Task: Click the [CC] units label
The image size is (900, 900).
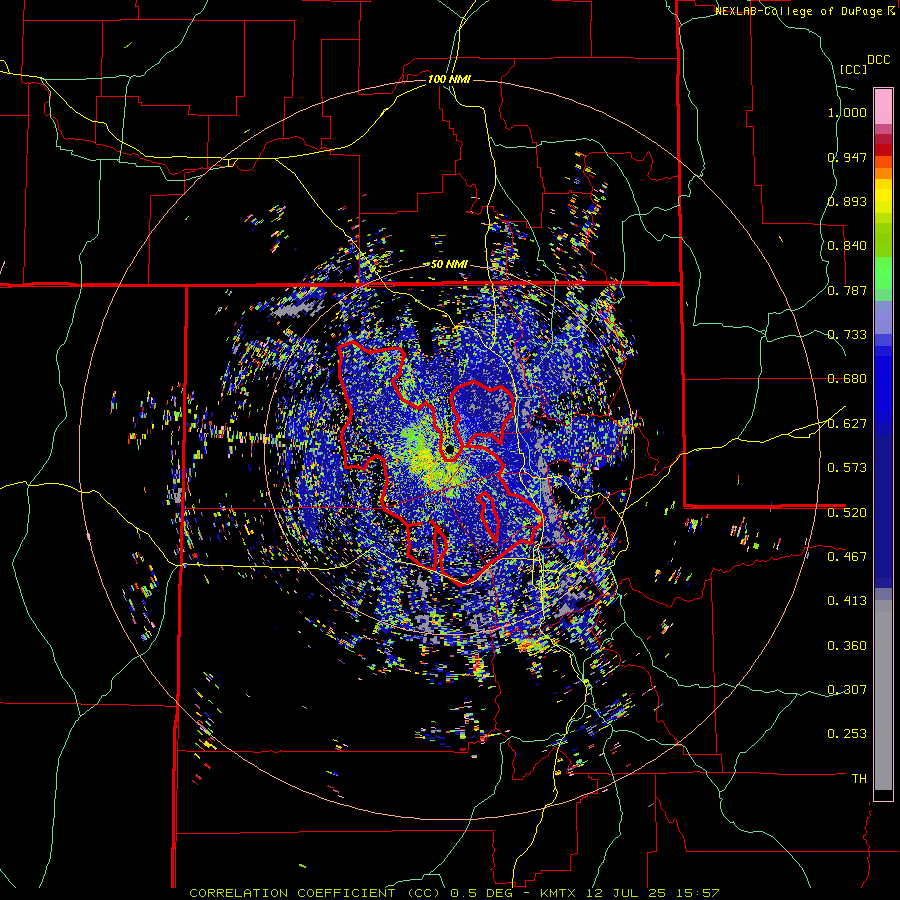Action: click(x=853, y=69)
